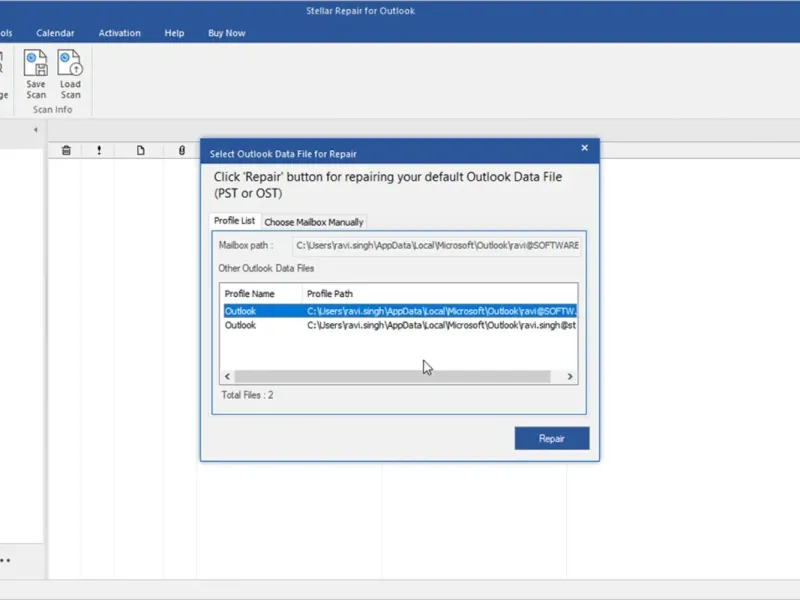The width and height of the screenshot is (800, 600).
Task: Open the Activation ribbon tab
Action: click(119, 33)
